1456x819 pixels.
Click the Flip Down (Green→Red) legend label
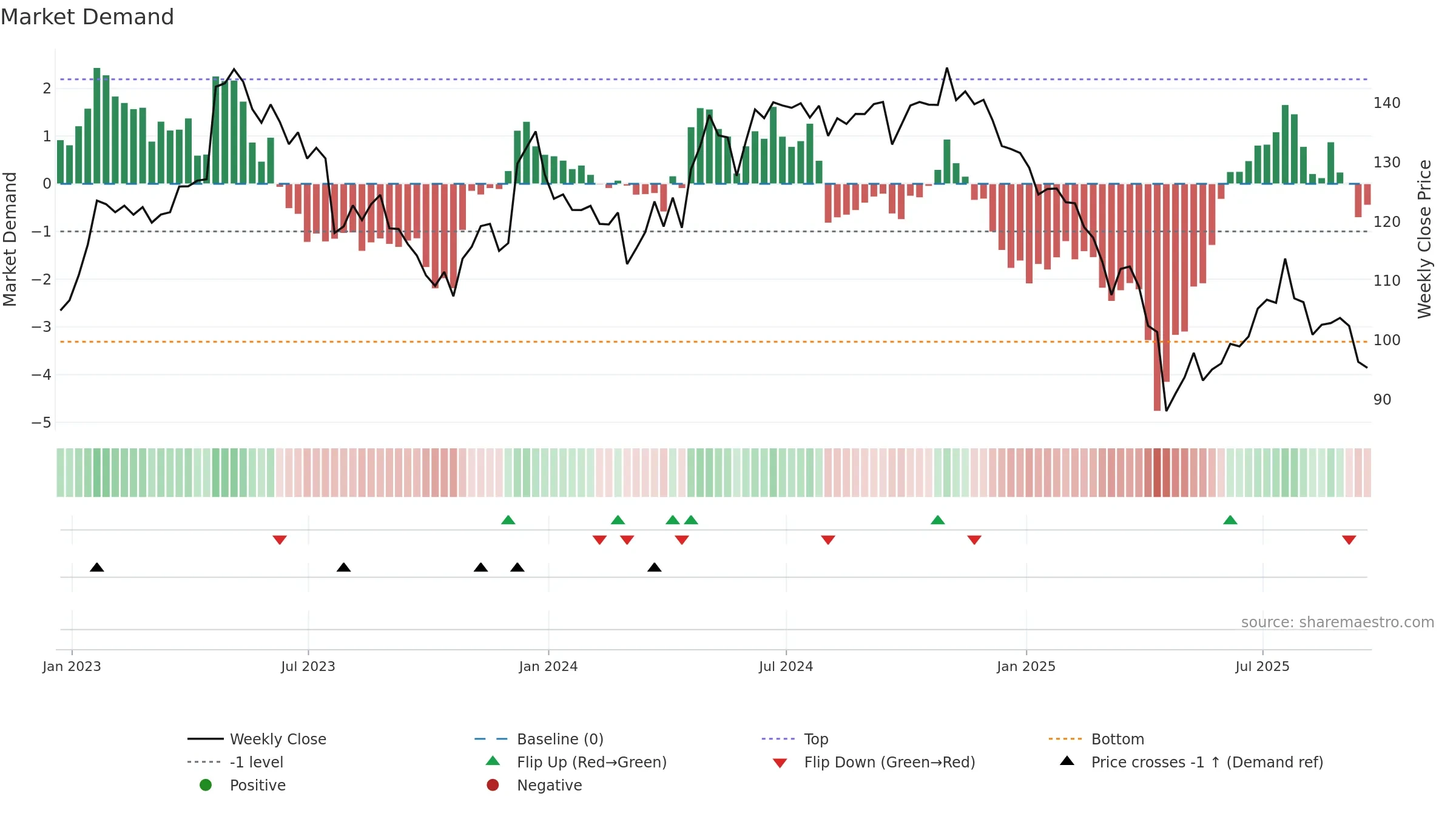(x=889, y=762)
